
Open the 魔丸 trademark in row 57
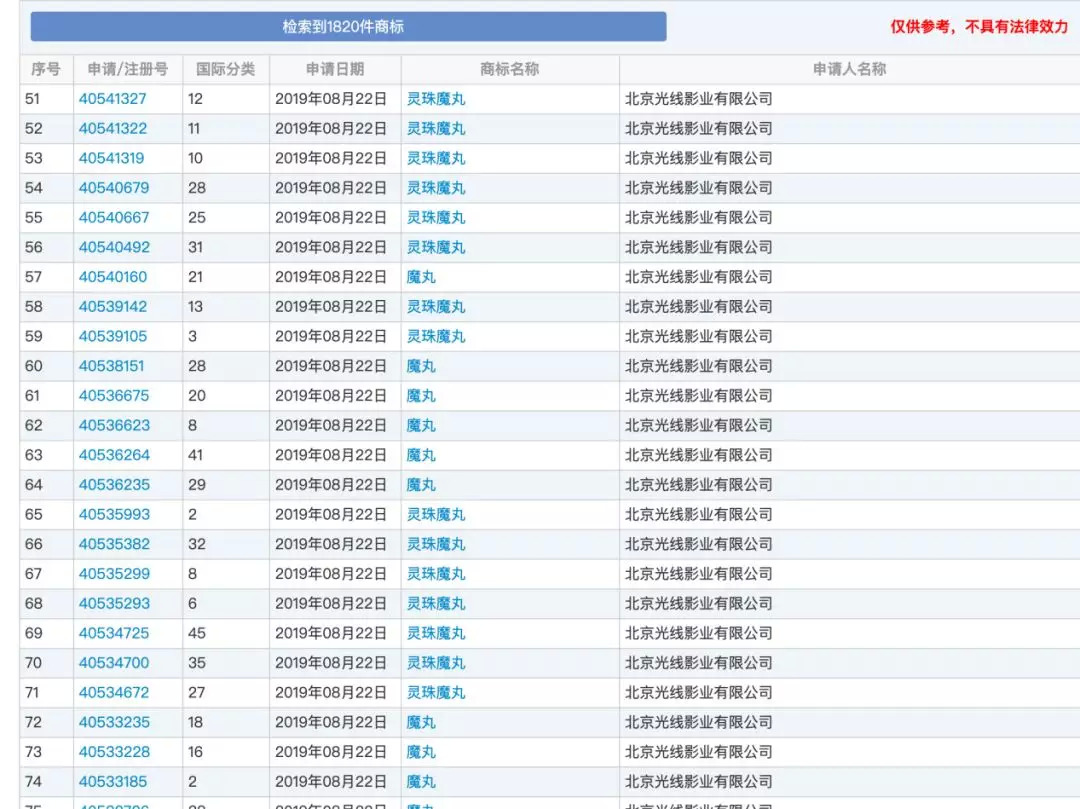[421, 277]
